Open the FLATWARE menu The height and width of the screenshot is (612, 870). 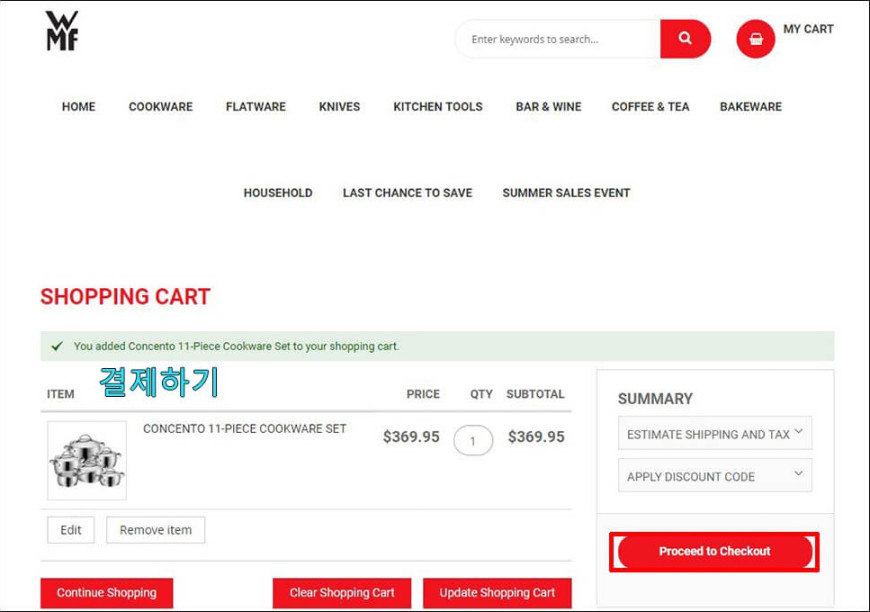click(255, 107)
